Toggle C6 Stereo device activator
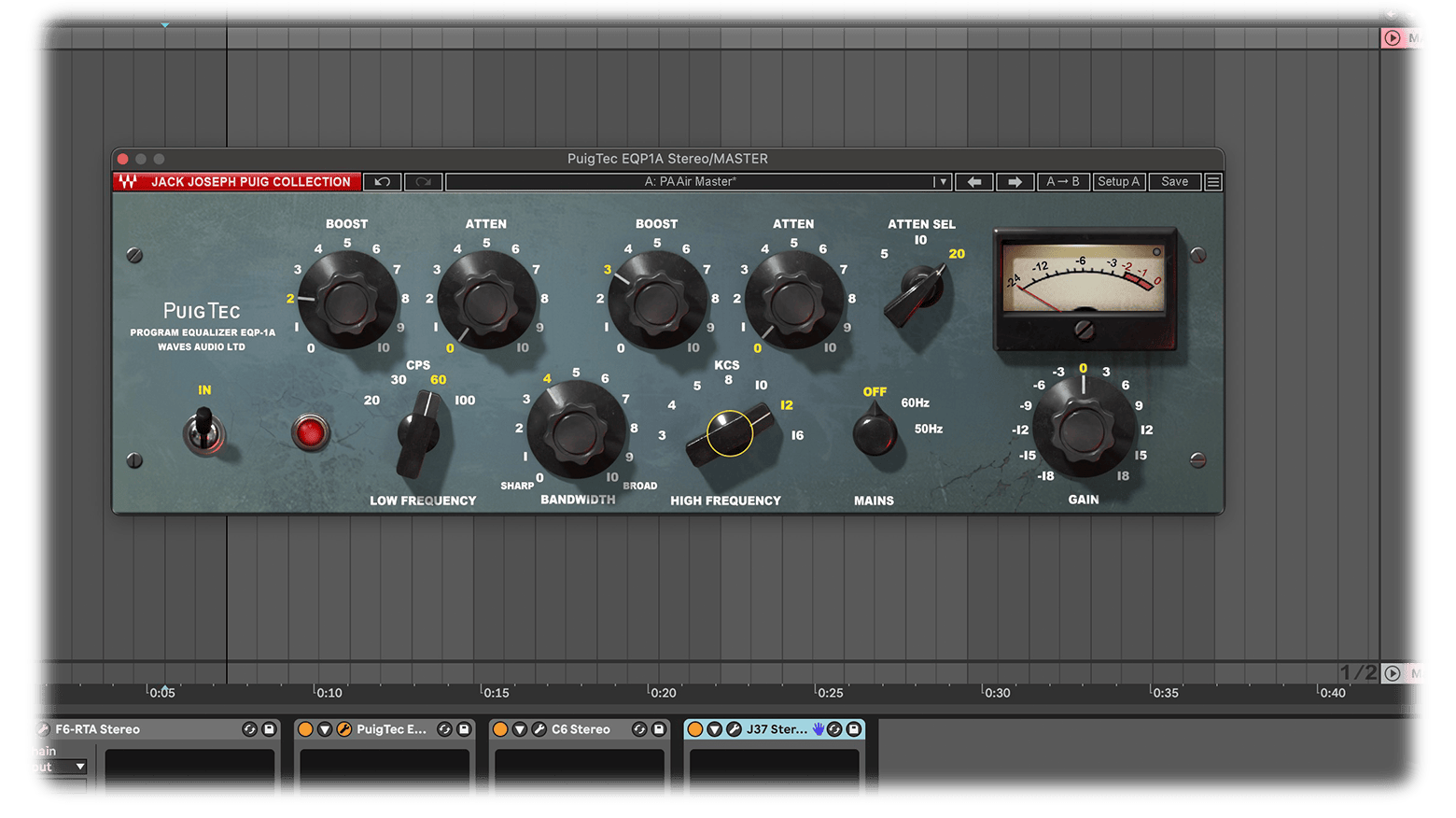 pyautogui.click(x=500, y=729)
